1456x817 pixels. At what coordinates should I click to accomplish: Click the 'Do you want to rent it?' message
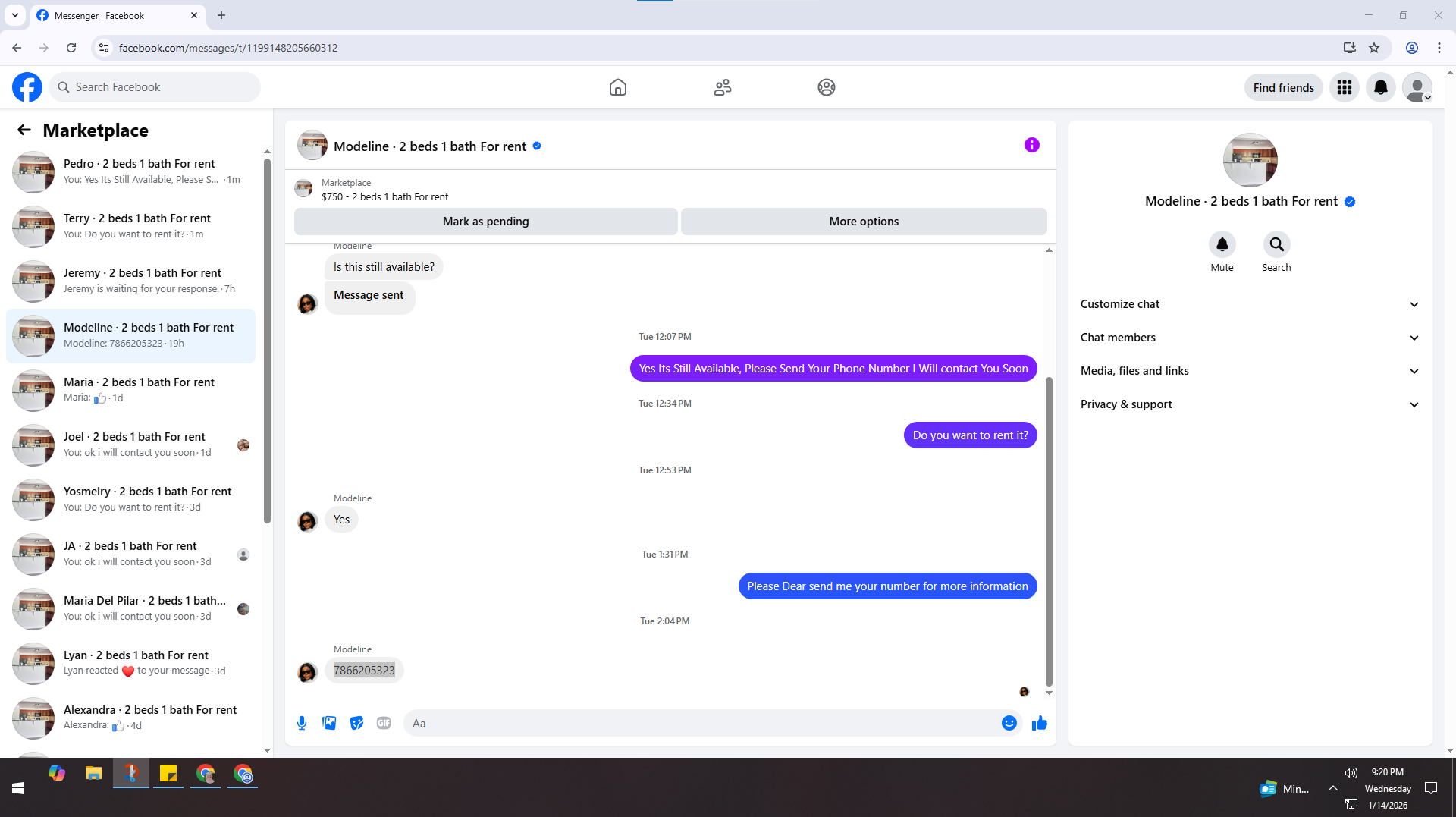pyautogui.click(x=970, y=435)
